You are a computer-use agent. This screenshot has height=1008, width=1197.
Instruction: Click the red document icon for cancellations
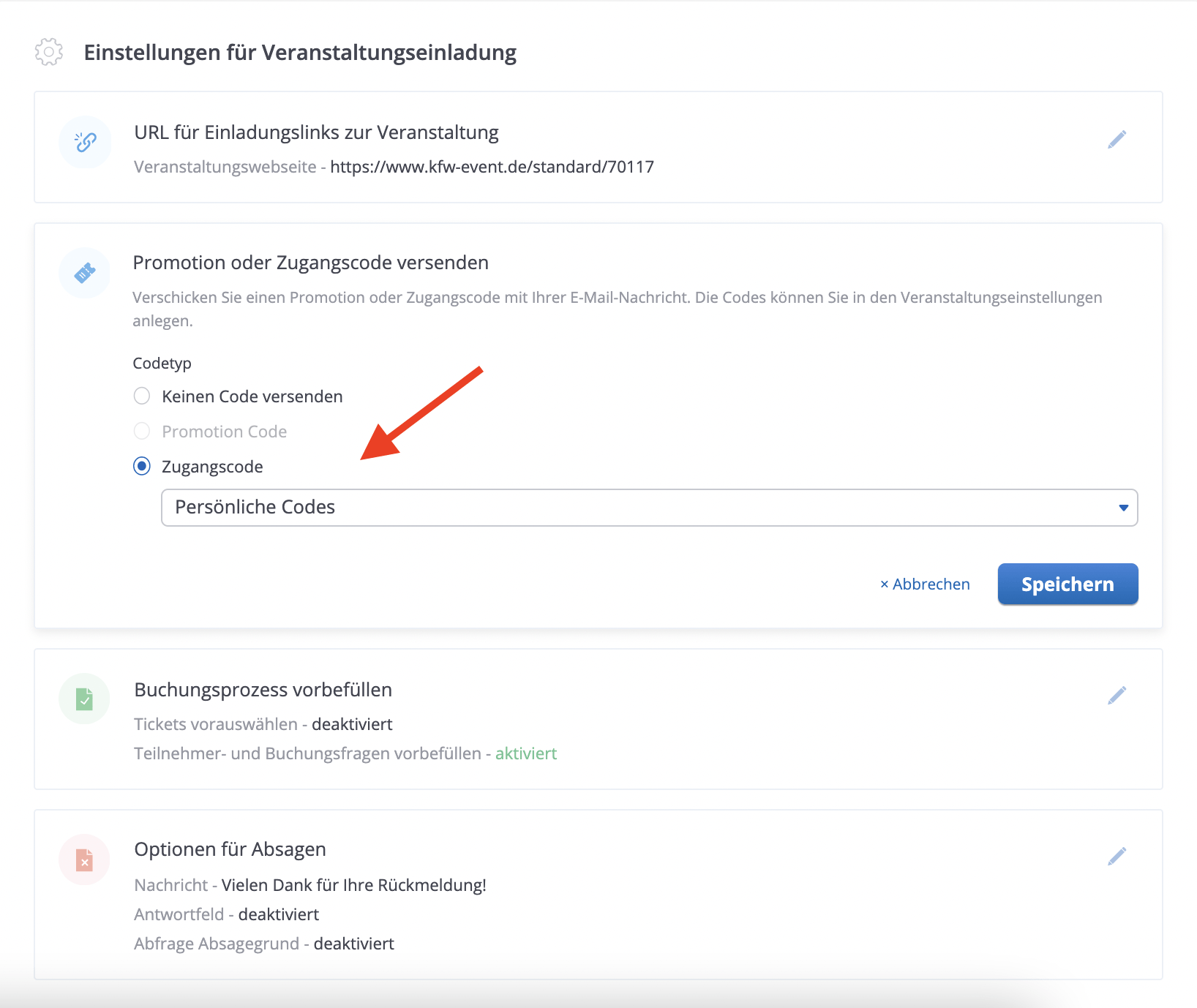coord(85,860)
